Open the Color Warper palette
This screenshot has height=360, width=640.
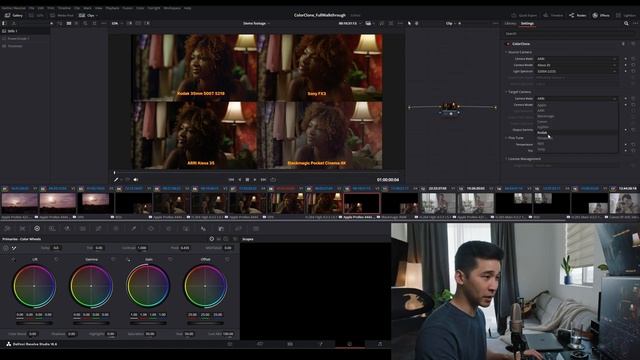click(116, 229)
